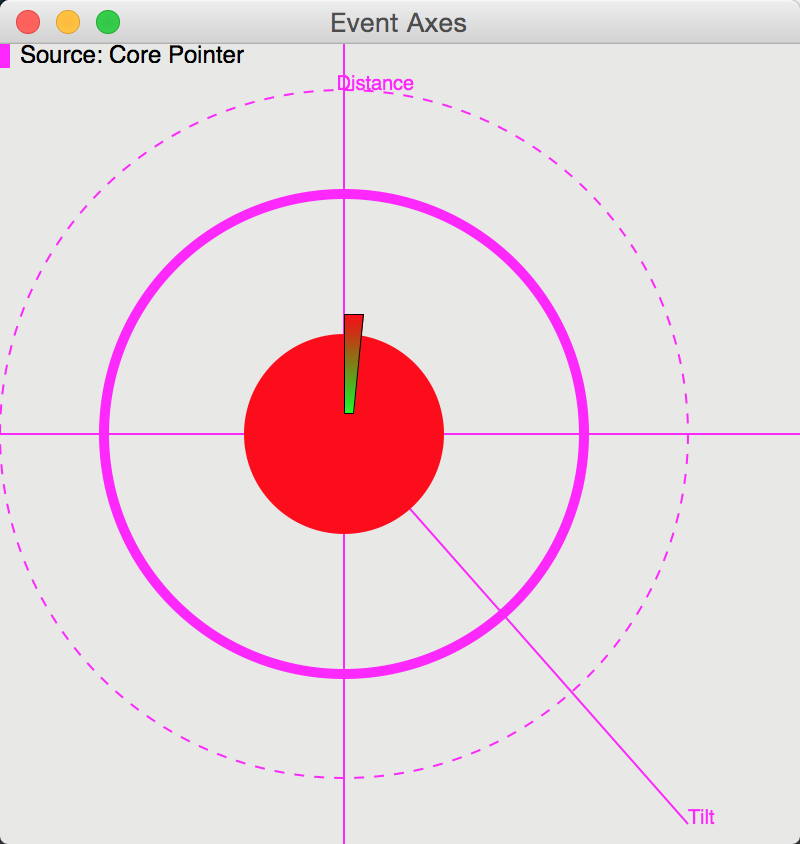This screenshot has width=800, height=844.
Task: Click the red filled circle at center
Action: 344,434
